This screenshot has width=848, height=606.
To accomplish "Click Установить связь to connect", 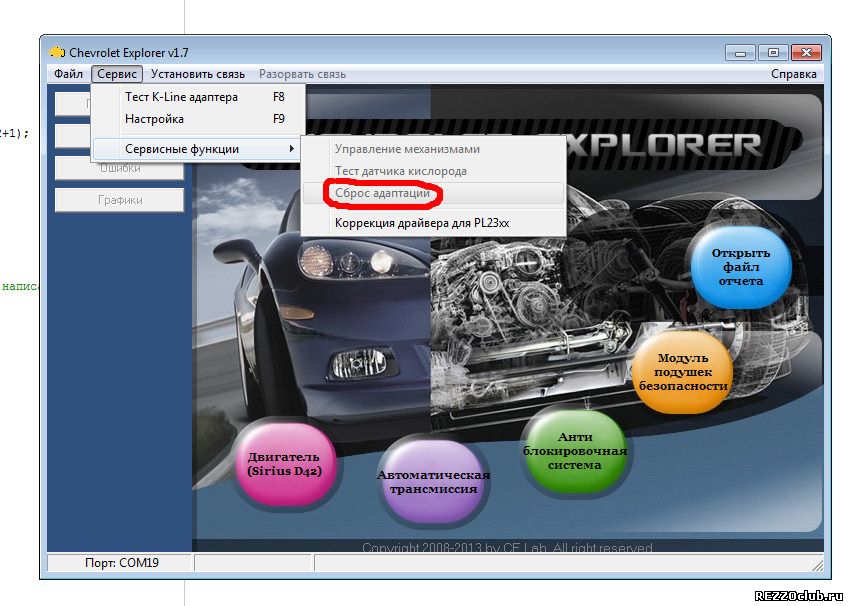I will click(197, 74).
